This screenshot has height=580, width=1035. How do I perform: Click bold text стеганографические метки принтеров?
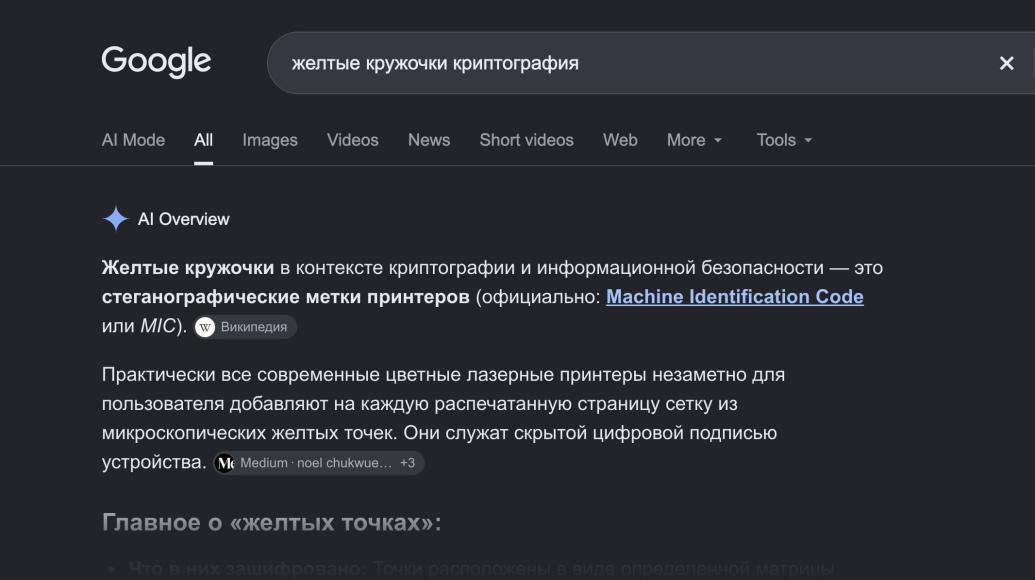(285, 297)
